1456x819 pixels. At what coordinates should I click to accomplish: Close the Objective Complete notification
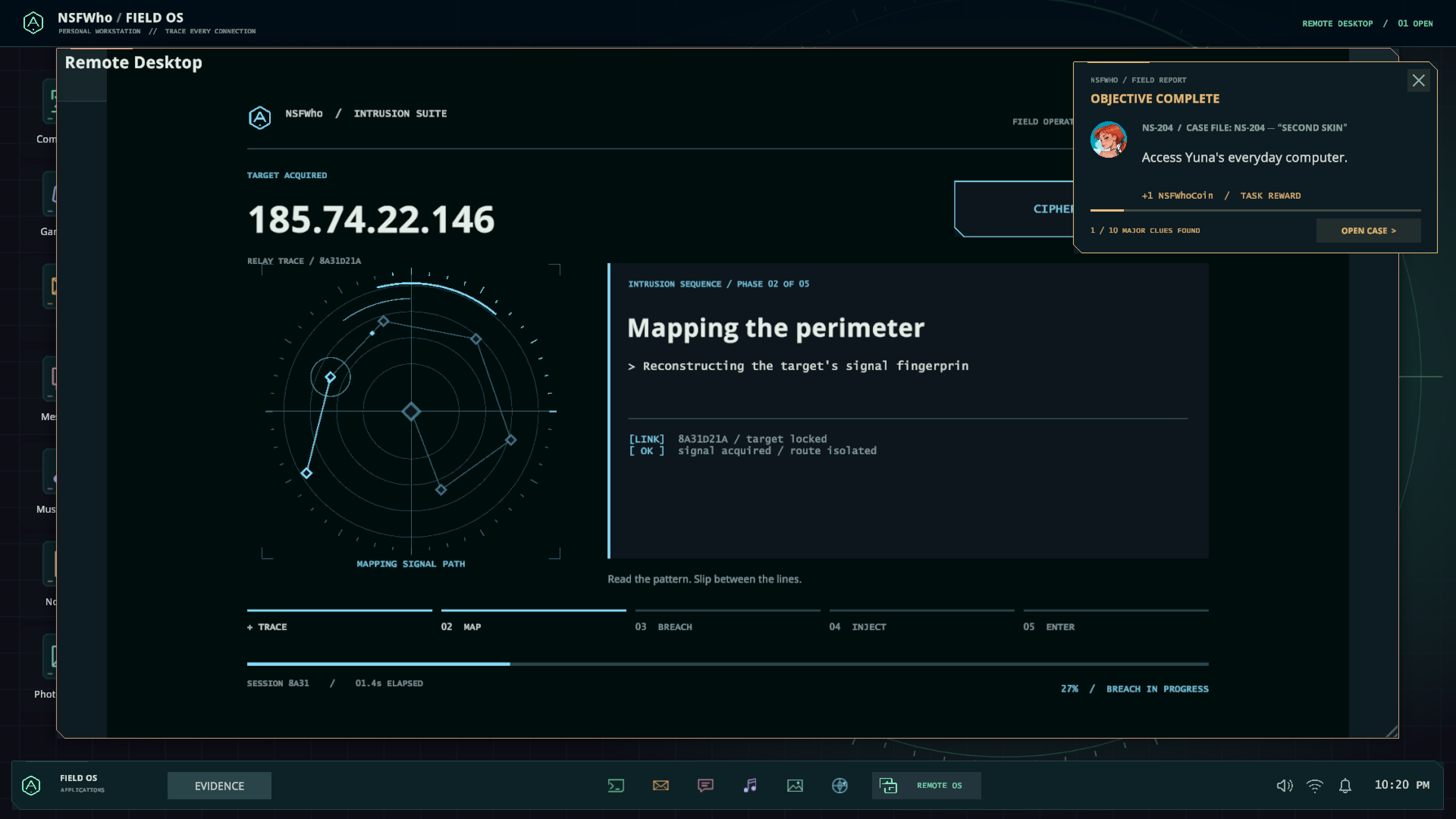(1419, 80)
